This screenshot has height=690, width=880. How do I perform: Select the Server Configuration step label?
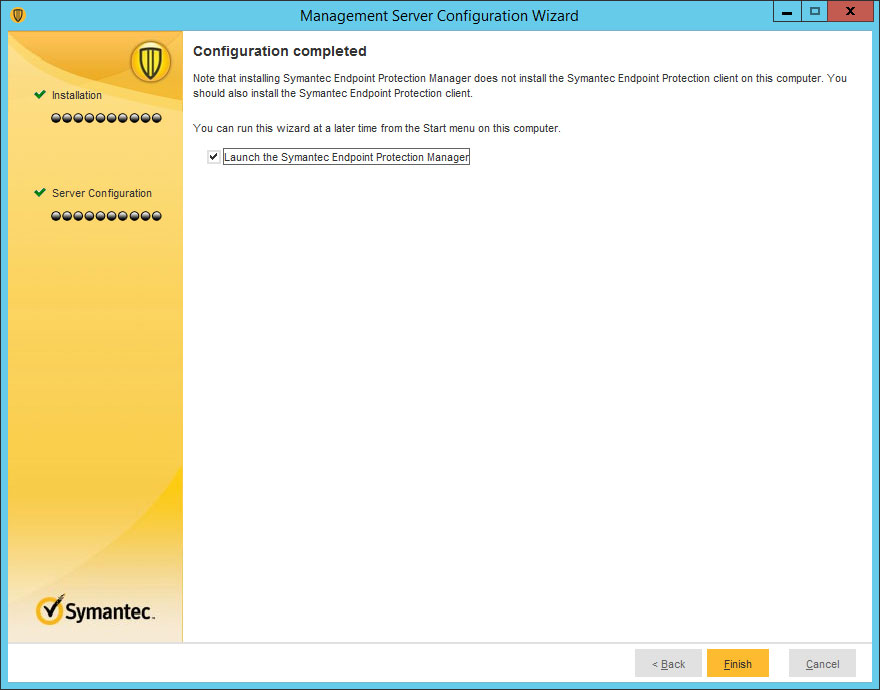102,193
